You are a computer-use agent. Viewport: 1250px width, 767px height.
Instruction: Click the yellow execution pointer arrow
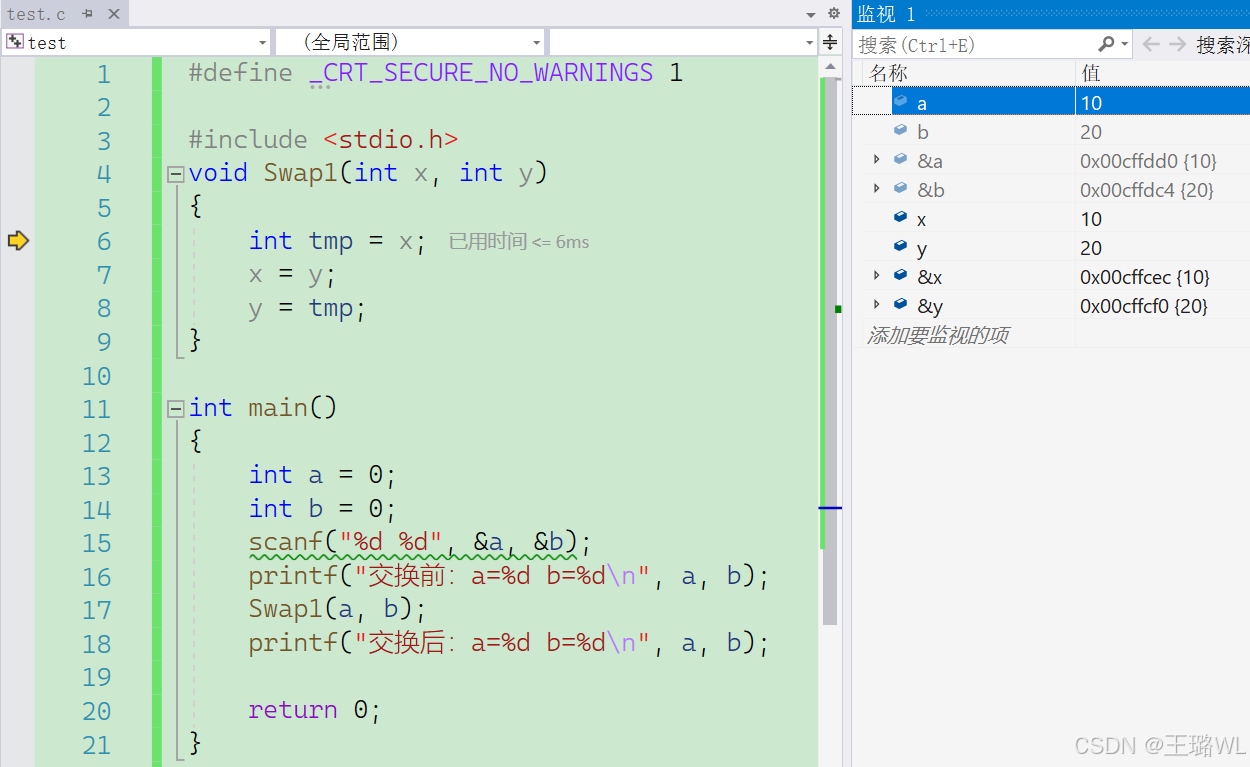click(18, 240)
